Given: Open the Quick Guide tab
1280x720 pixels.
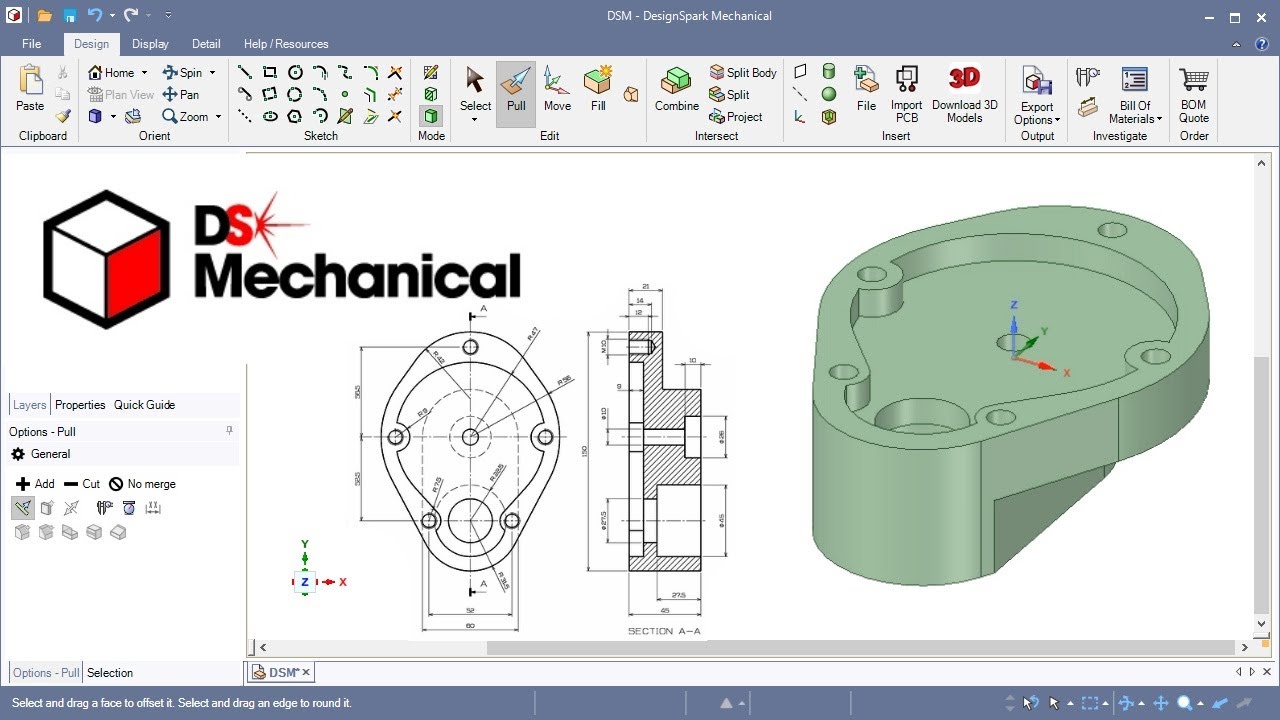Looking at the screenshot, I should (144, 405).
